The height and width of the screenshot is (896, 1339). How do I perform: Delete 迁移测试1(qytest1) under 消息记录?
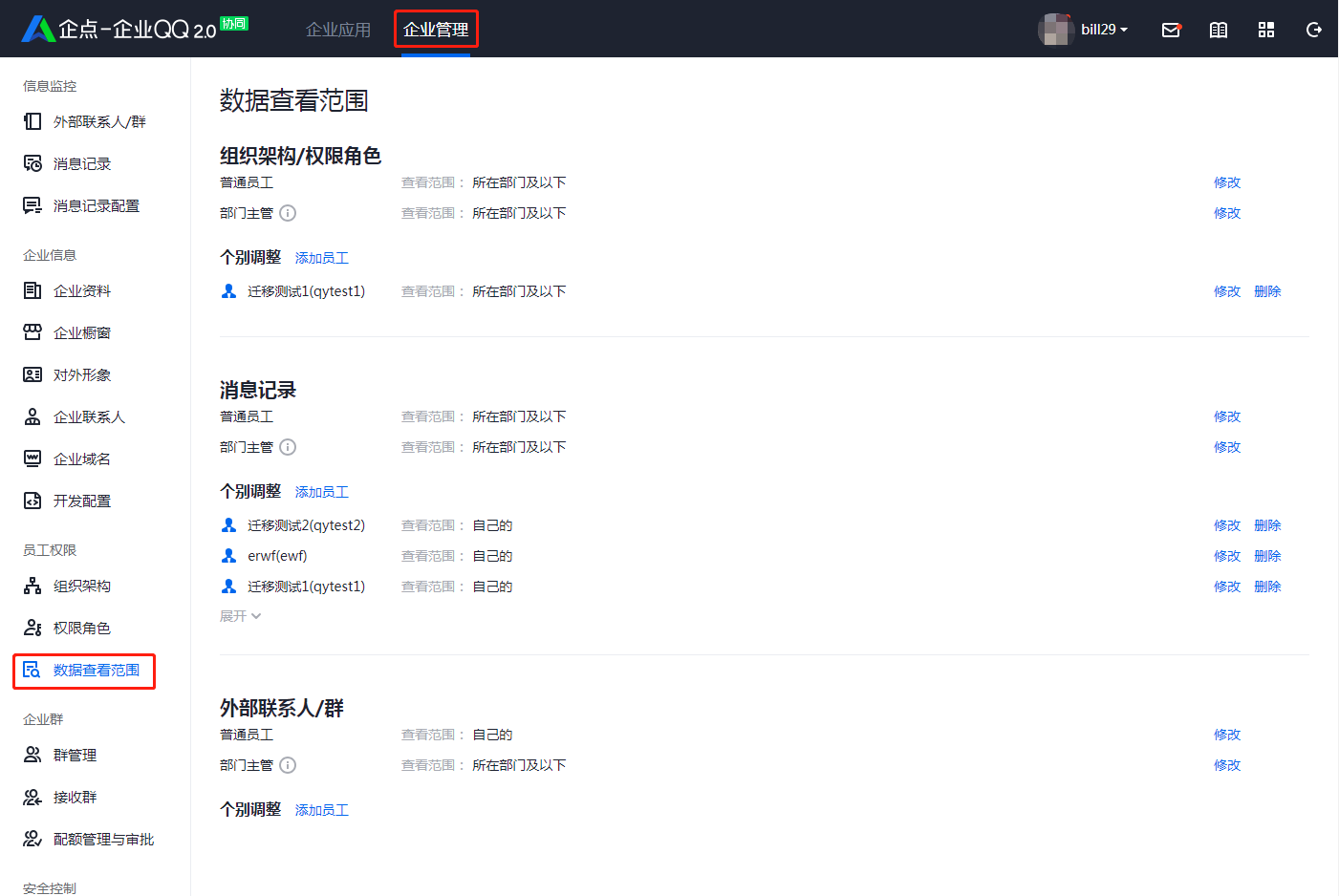click(x=1267, y=587)
